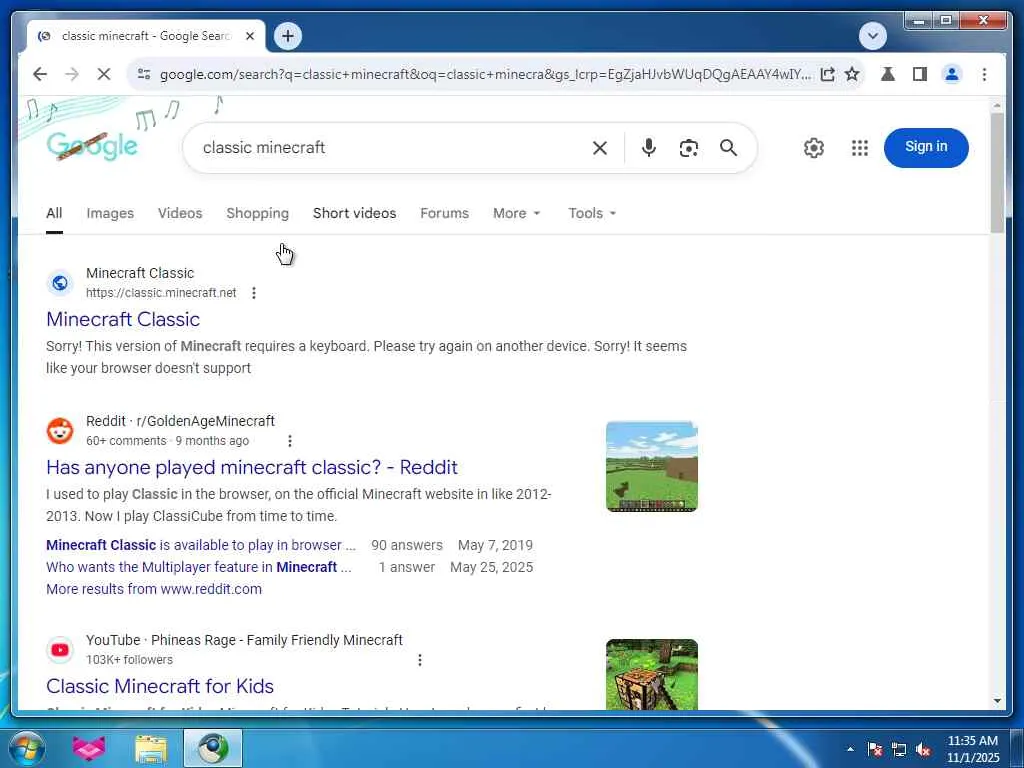Viewport: 1024px width, 768px height.
Task: View site information icon in address bar
Action: 144,74
